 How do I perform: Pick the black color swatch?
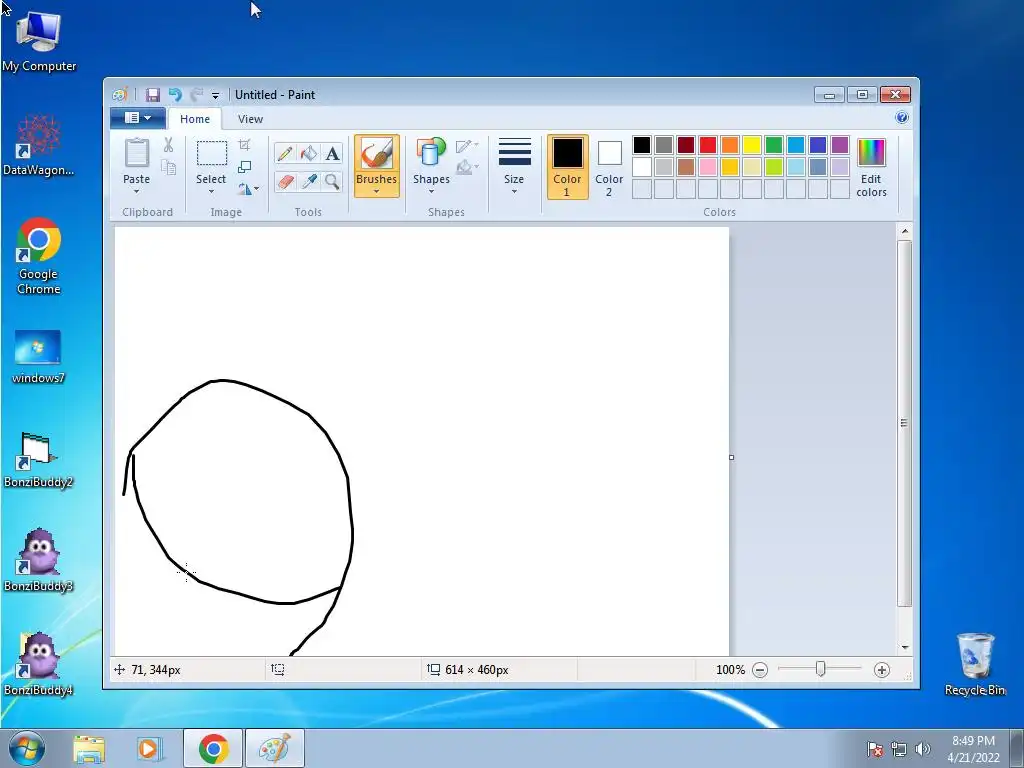pyautogui.click(x=642, y=145)
